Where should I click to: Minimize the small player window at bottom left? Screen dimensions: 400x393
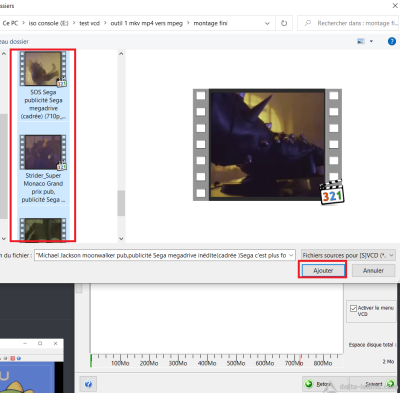click(x=25, y=343)
